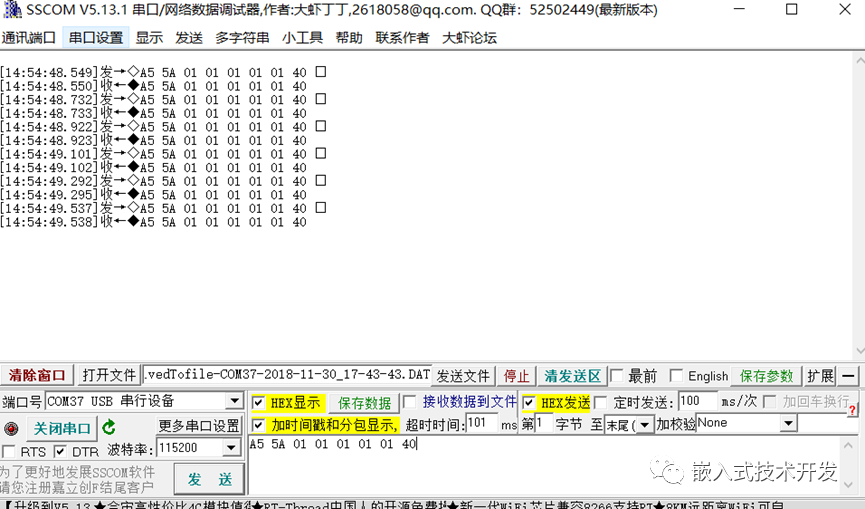Toggle the DTR checkbox
865x509 pixels.
pos(60,452)
